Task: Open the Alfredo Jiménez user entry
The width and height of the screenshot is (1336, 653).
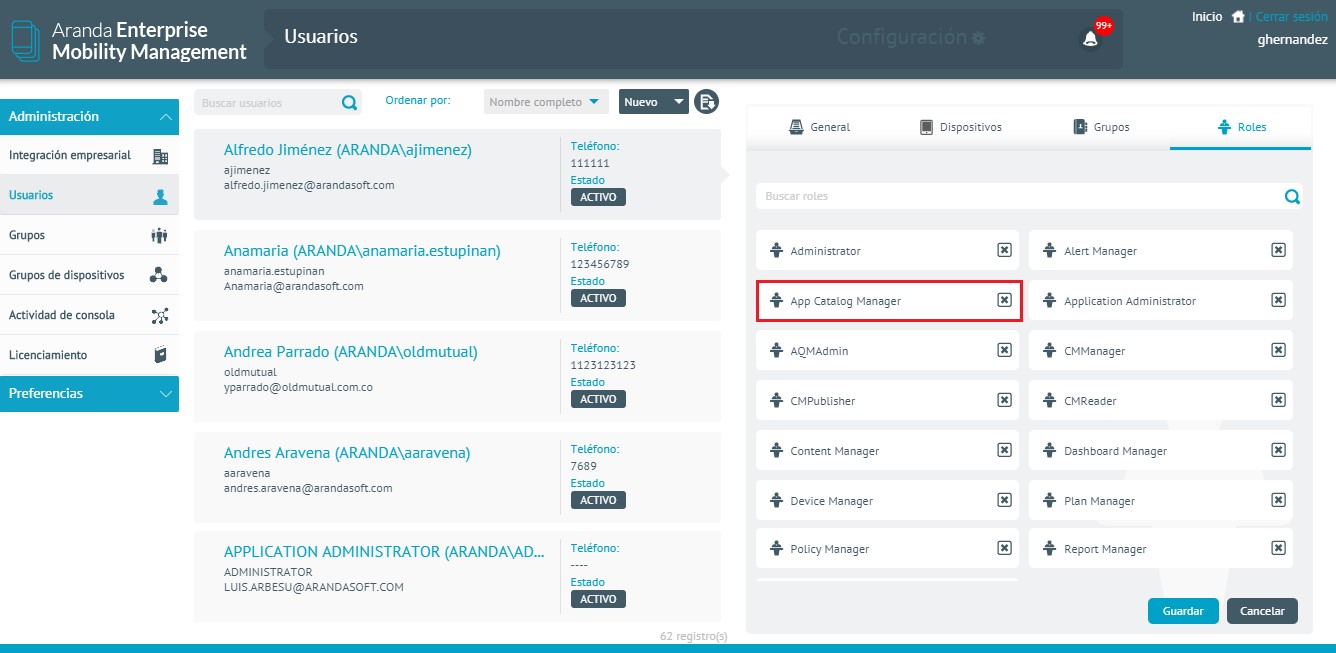Action: pyautogui.click(x=457, y=174)
